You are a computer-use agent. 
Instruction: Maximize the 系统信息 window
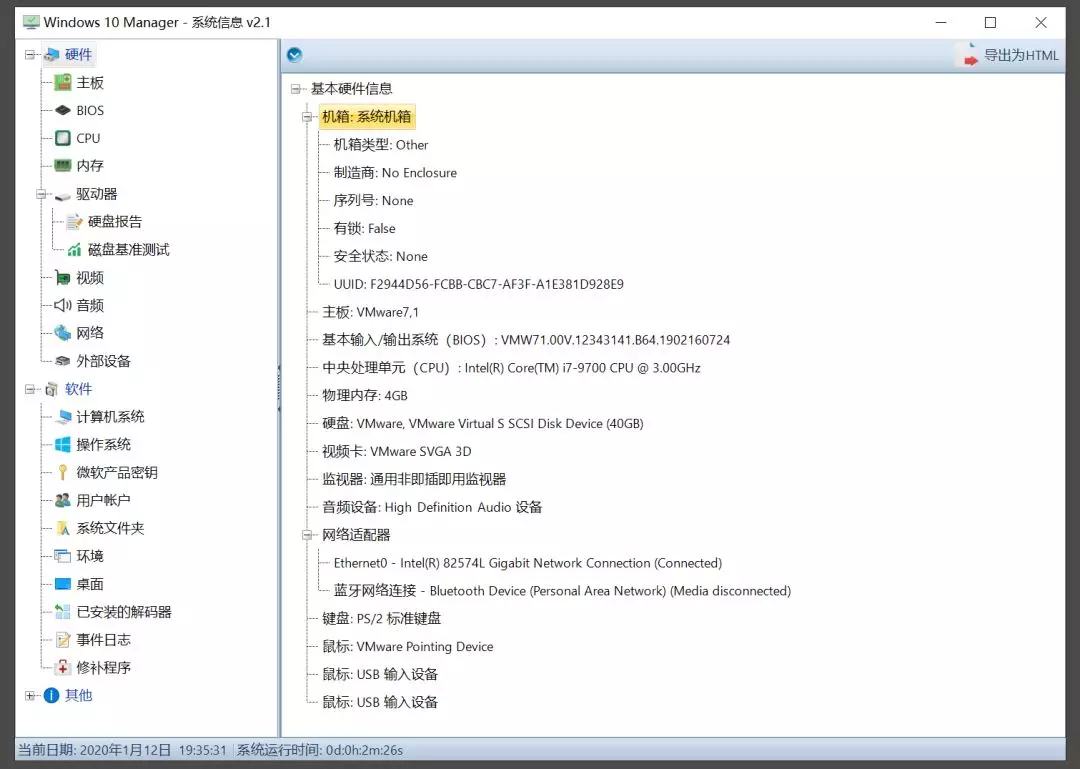pyautogui.click(x=990, y=22)
